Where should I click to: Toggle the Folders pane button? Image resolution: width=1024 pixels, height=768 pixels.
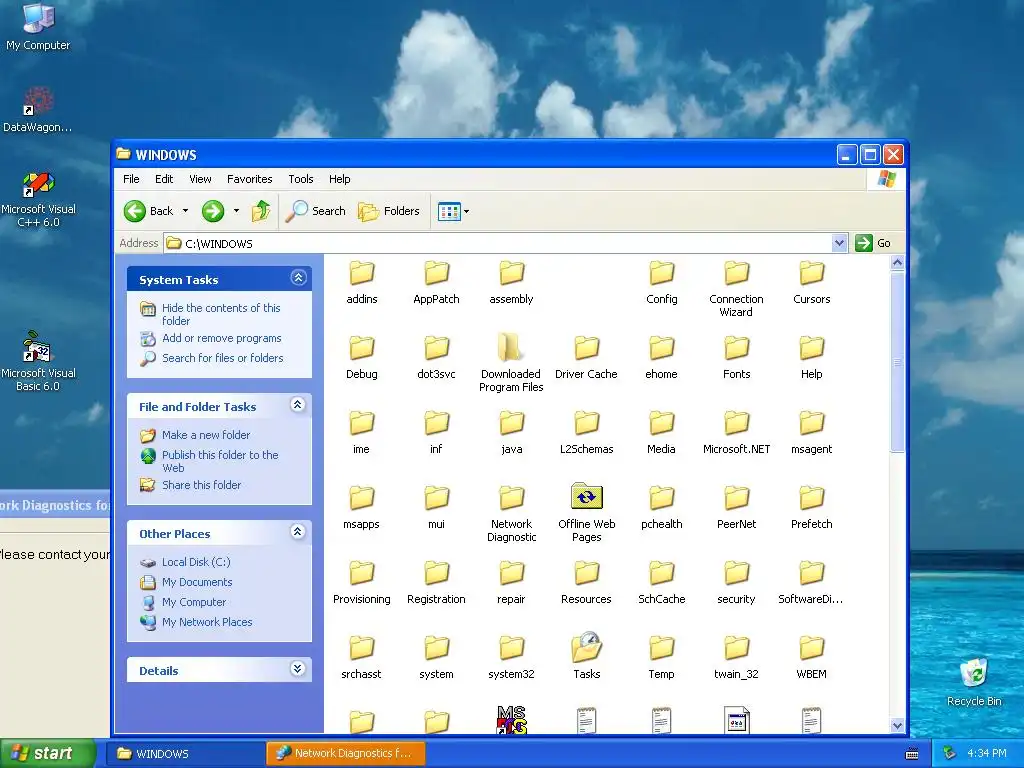click(x=389, y=211)
